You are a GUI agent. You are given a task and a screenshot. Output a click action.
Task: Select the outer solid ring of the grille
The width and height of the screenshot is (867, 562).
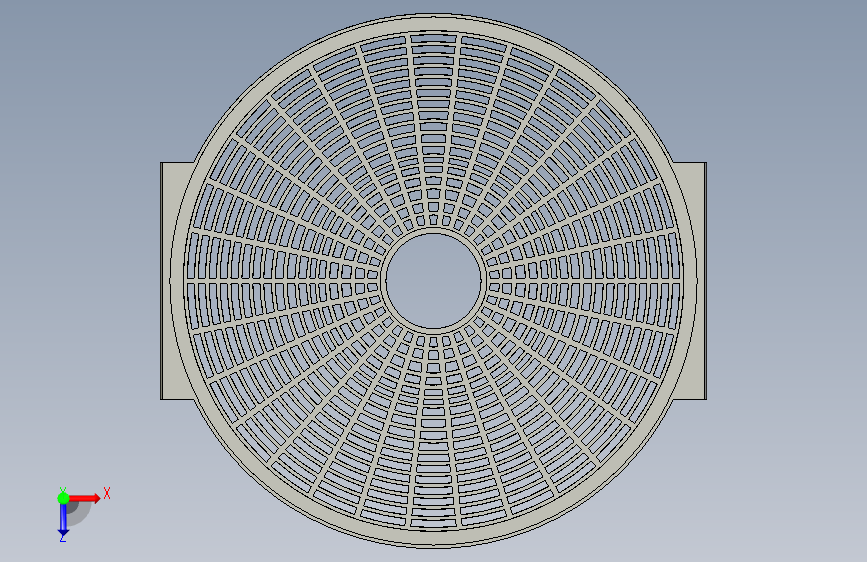pyautogui.click(x=434, y=23)
